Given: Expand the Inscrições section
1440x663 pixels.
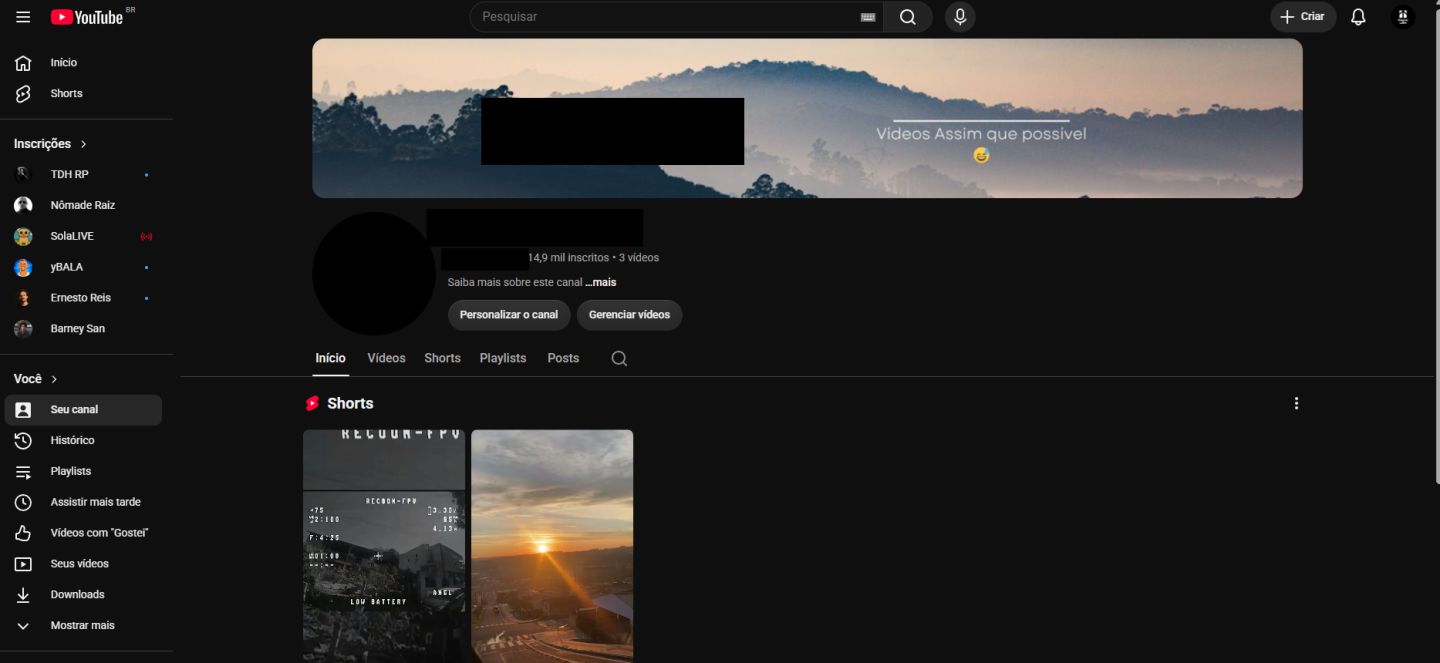Looking at the screenshot, I should point(51,144).
